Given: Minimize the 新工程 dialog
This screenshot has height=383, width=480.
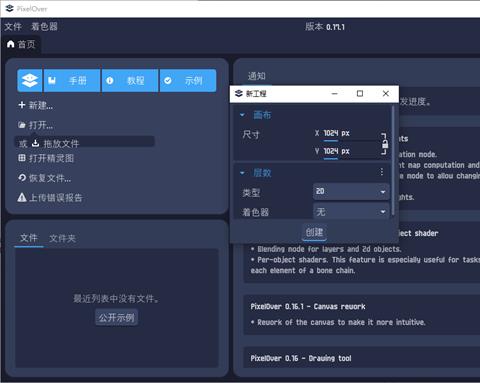Looking at the screenshot, I should point(335,94).
